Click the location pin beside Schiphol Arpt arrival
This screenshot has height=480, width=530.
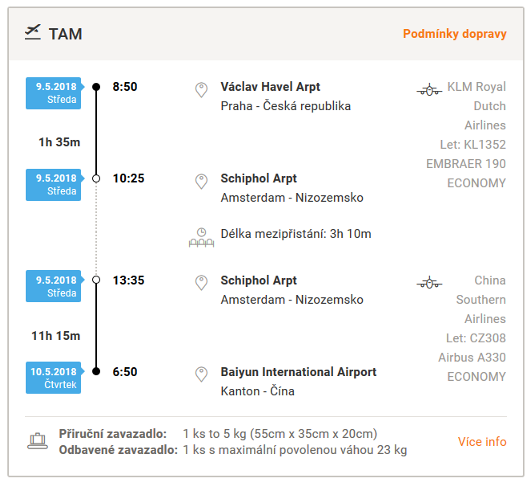[201, 182]
